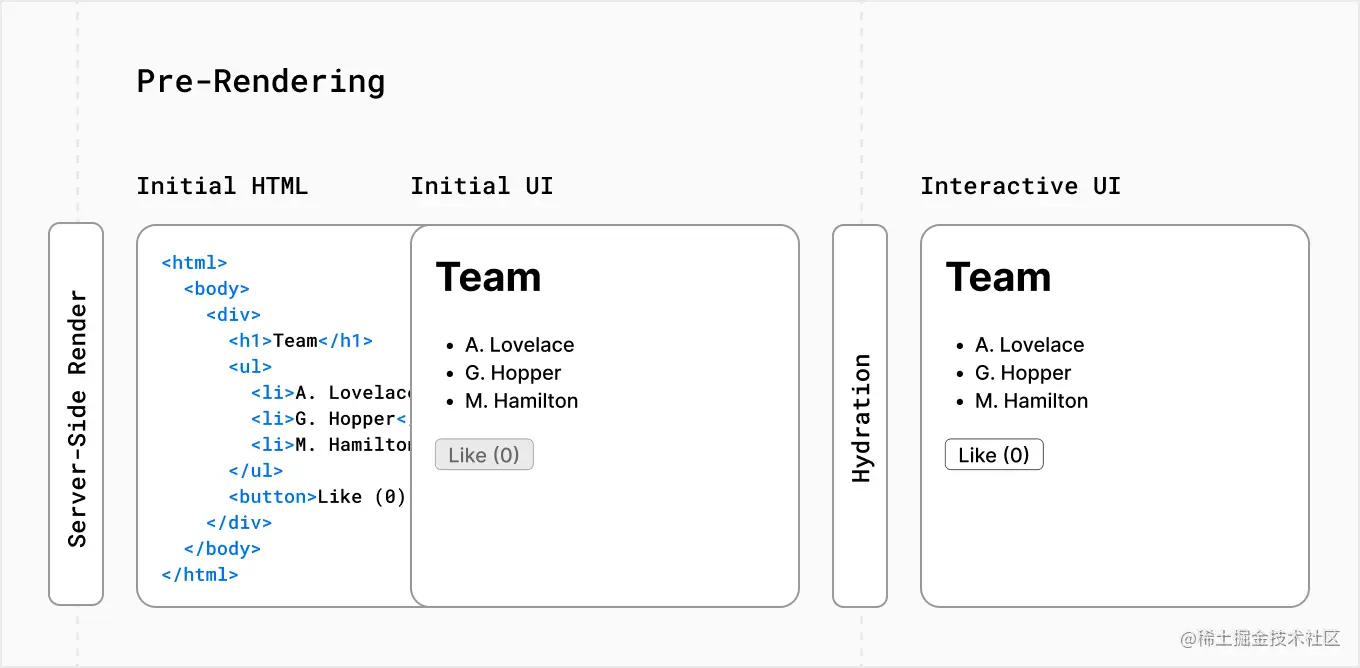Viewport: 1360px width, 668px height.
Task: Click the enabled Like (0) button in Interactive UI
Action: click(994, 455)
